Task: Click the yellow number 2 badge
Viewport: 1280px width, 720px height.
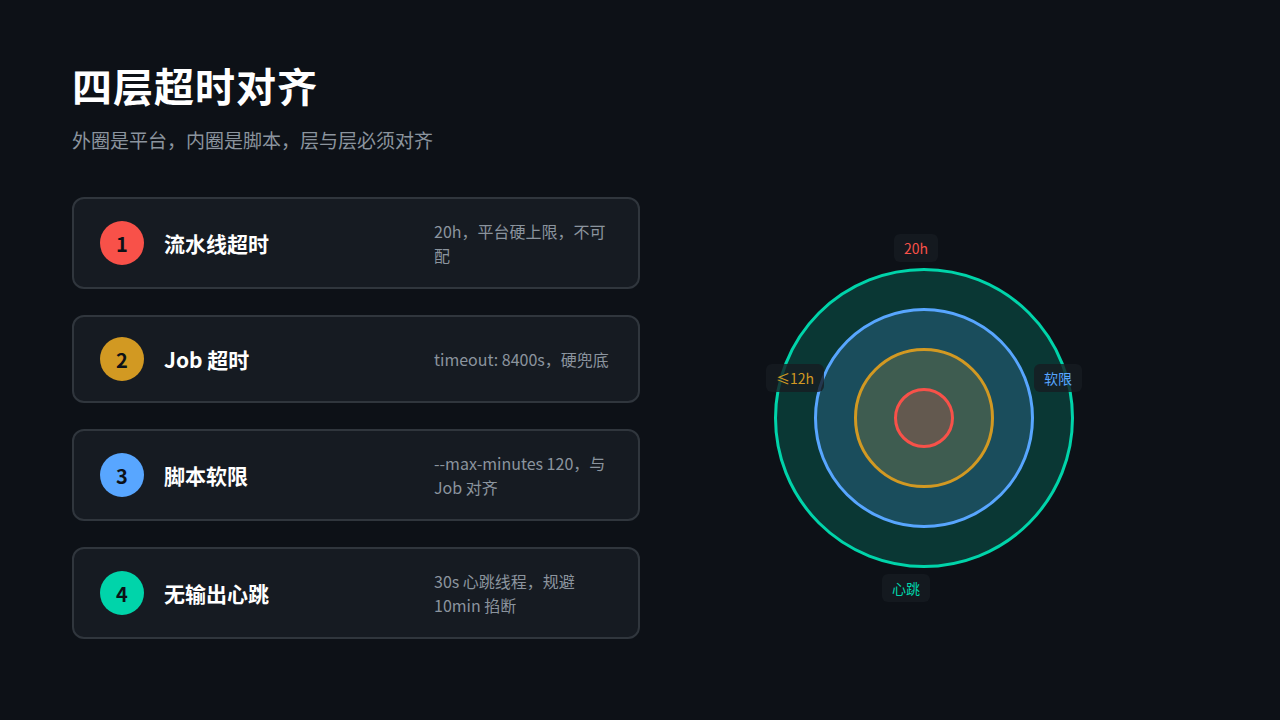Action: tap(122, 359)
